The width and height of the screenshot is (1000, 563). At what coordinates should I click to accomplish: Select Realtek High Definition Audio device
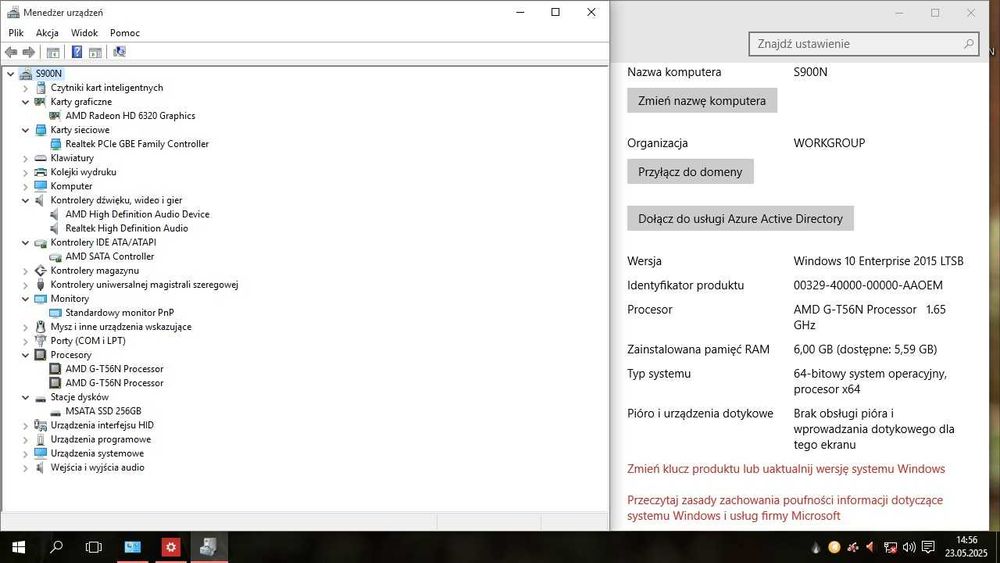(126, 228)
